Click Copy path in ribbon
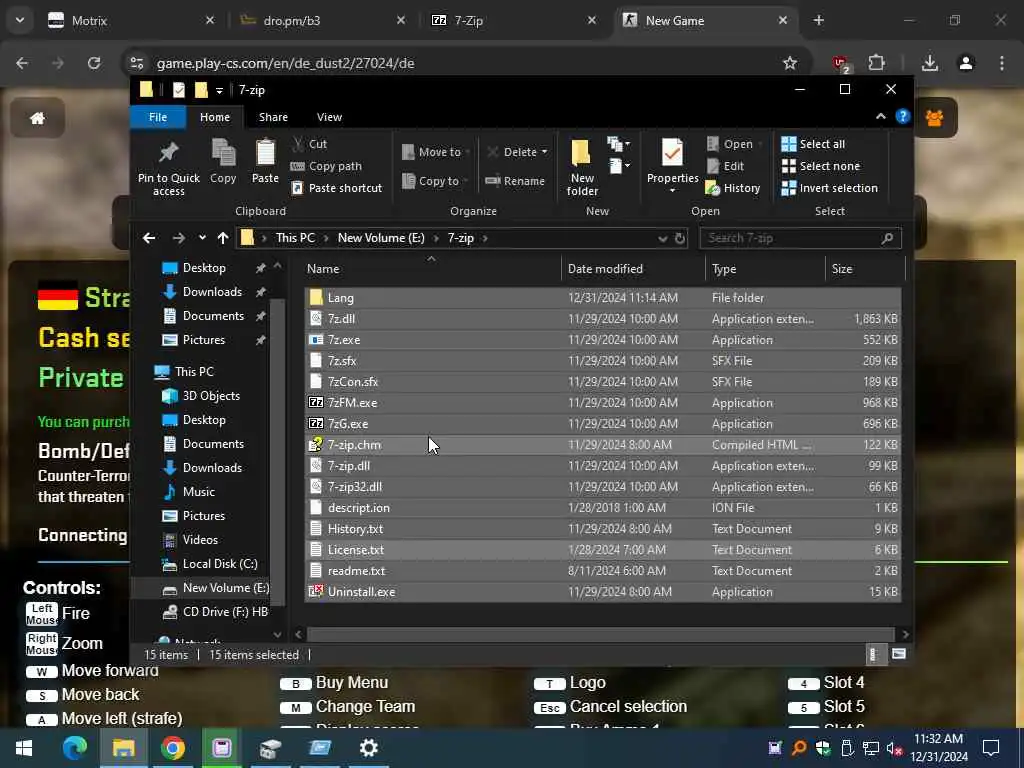This screenshot has width=1024, height=768. [x=326, y=166]
